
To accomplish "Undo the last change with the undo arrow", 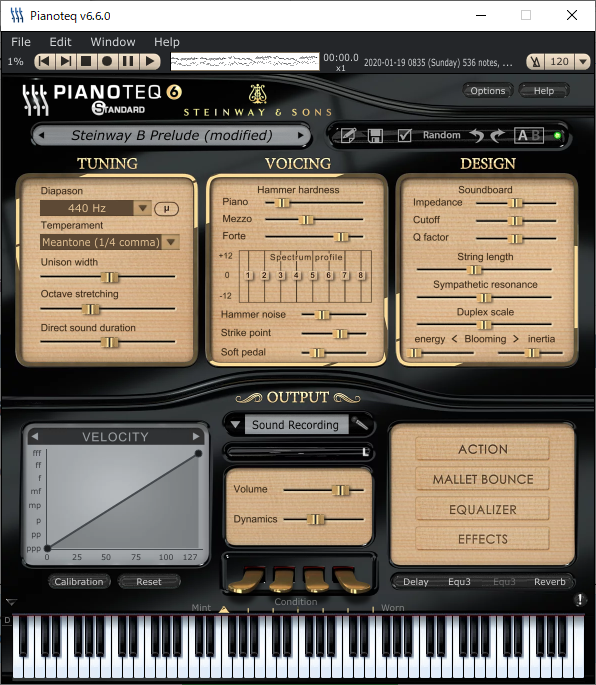I will 477,135.
